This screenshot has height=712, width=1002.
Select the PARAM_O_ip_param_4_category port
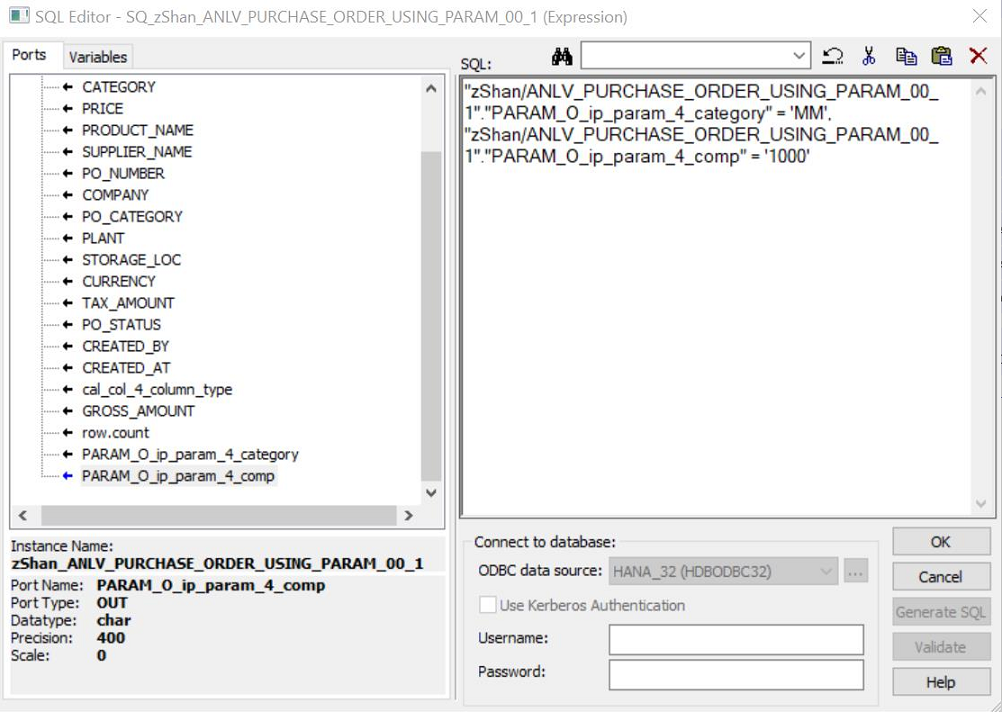click(190, 454)
